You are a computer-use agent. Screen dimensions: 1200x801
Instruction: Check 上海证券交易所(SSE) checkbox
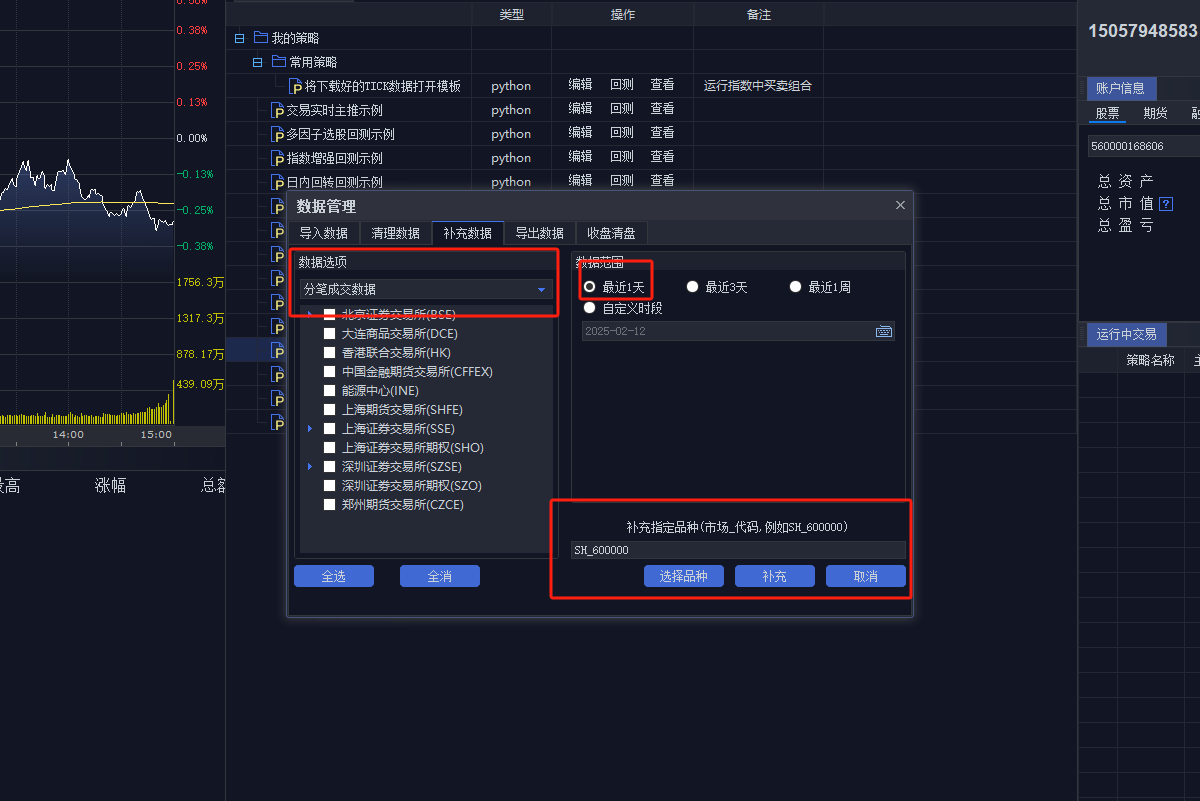pos(329,428)
